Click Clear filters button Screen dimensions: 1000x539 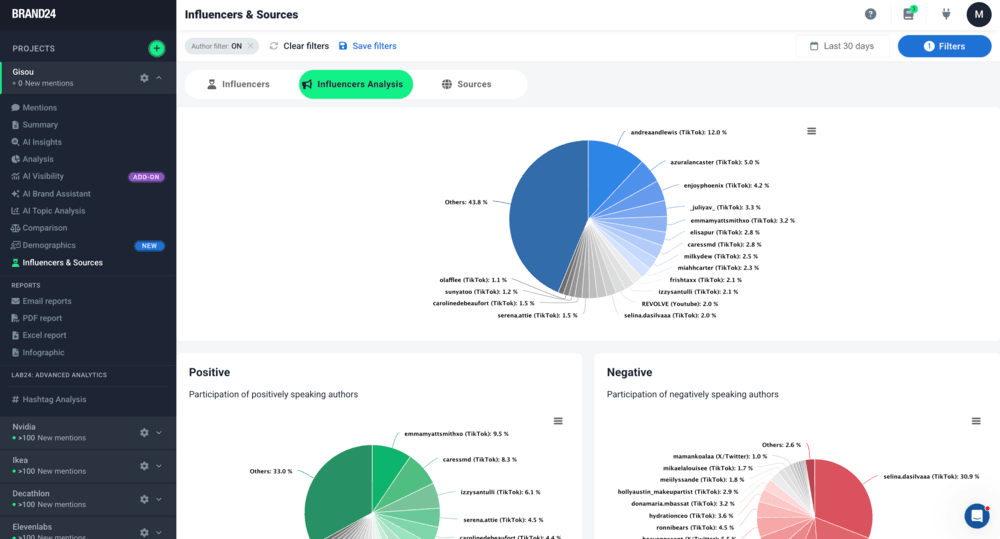click(x=299, y=46)
